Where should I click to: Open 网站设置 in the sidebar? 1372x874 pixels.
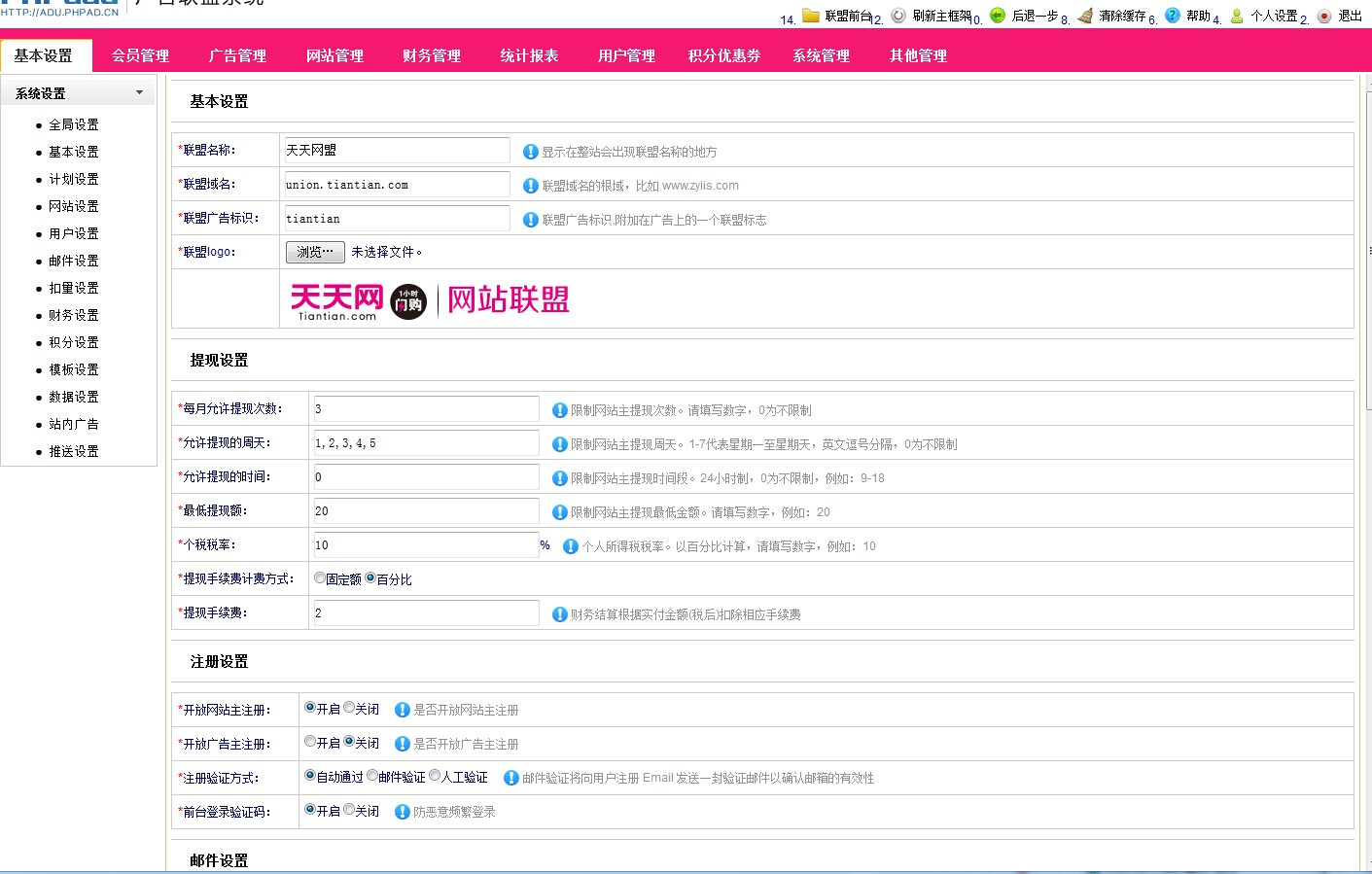(74, 206)
